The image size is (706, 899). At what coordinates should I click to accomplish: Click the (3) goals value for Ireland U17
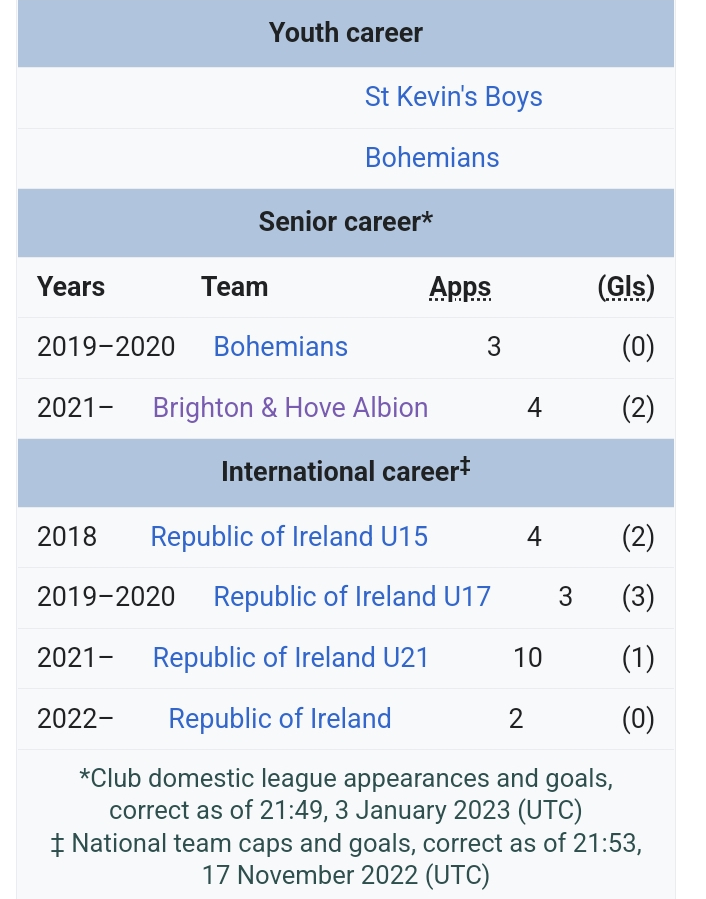coord(638,596)
